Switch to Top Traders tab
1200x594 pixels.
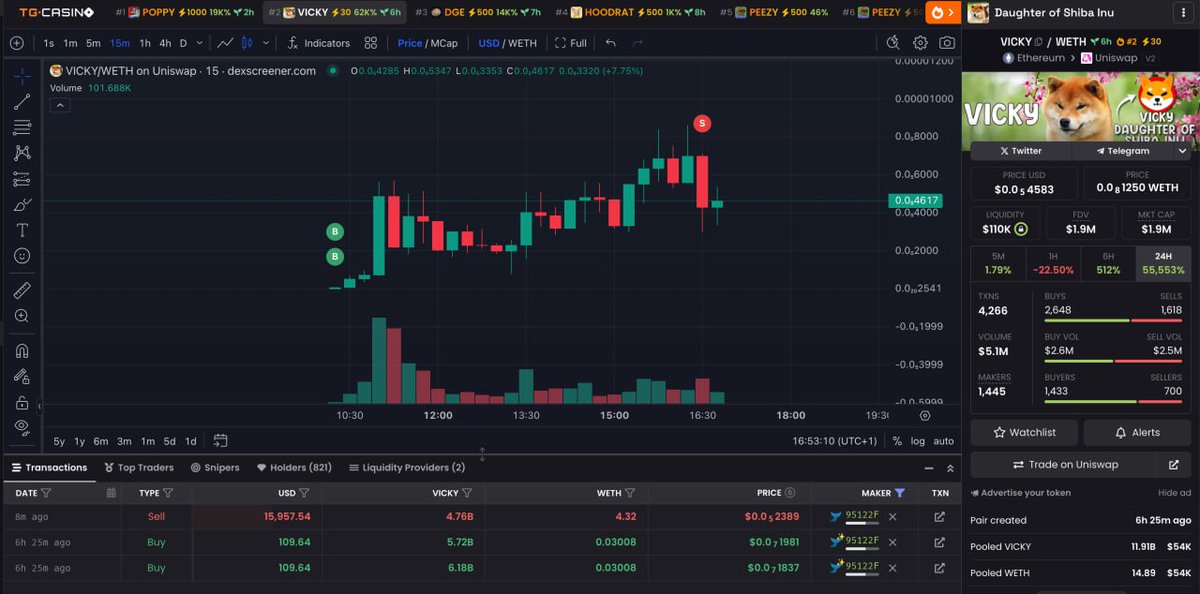[x=139, y=468]
